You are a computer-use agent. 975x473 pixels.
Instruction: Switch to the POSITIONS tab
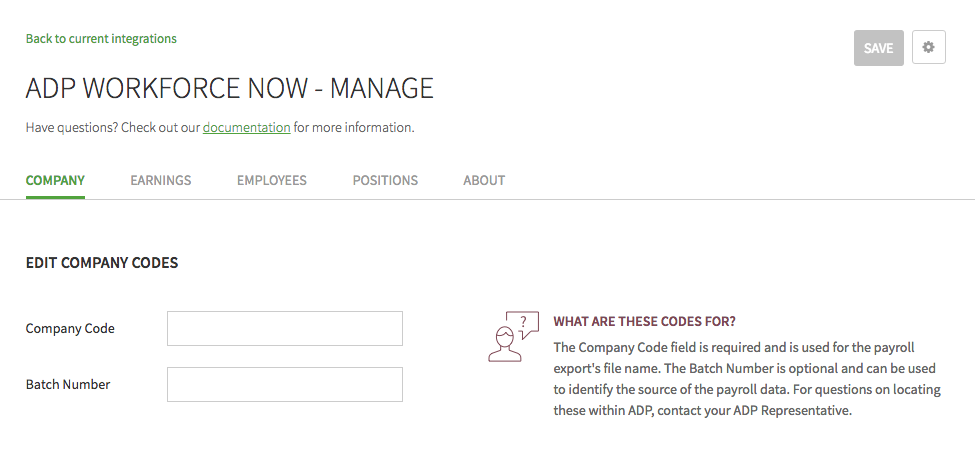click(x=385, y=180)
